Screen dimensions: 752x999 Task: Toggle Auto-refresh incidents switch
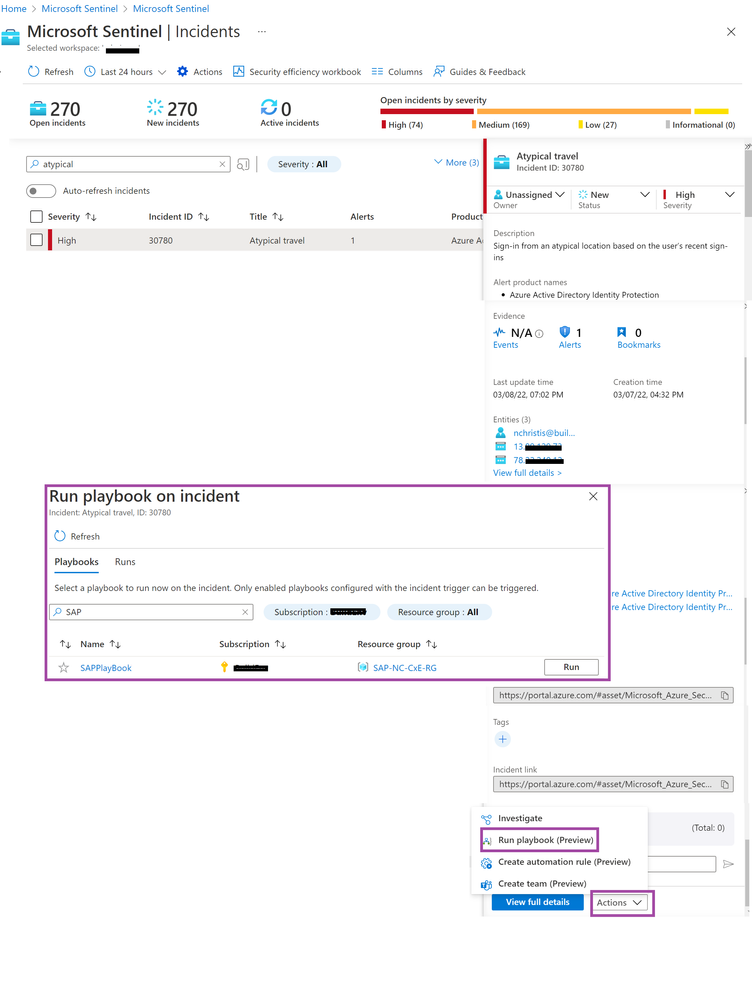(x=41, y=190)
